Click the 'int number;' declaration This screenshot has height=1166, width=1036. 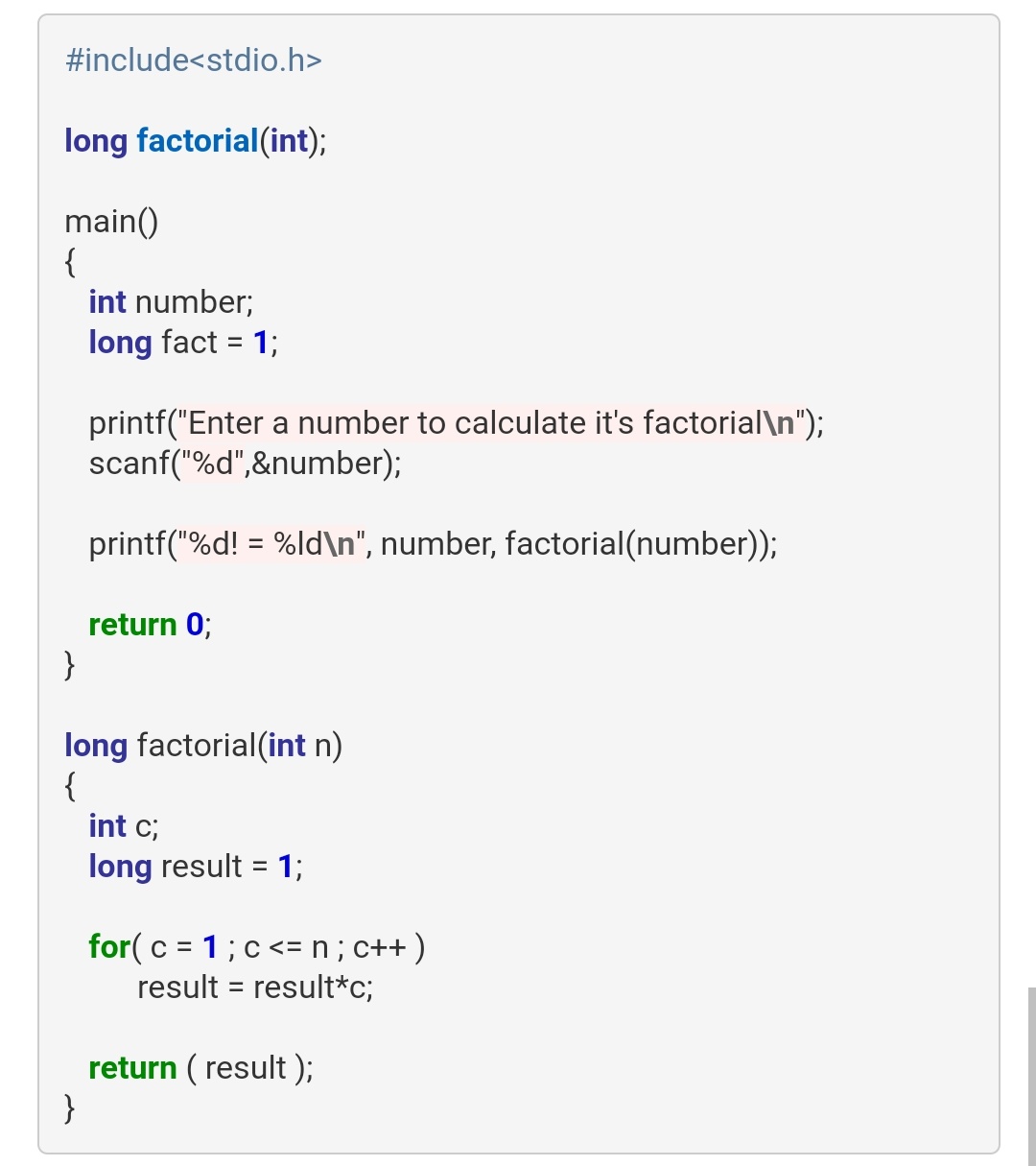[x=171, y=302]
